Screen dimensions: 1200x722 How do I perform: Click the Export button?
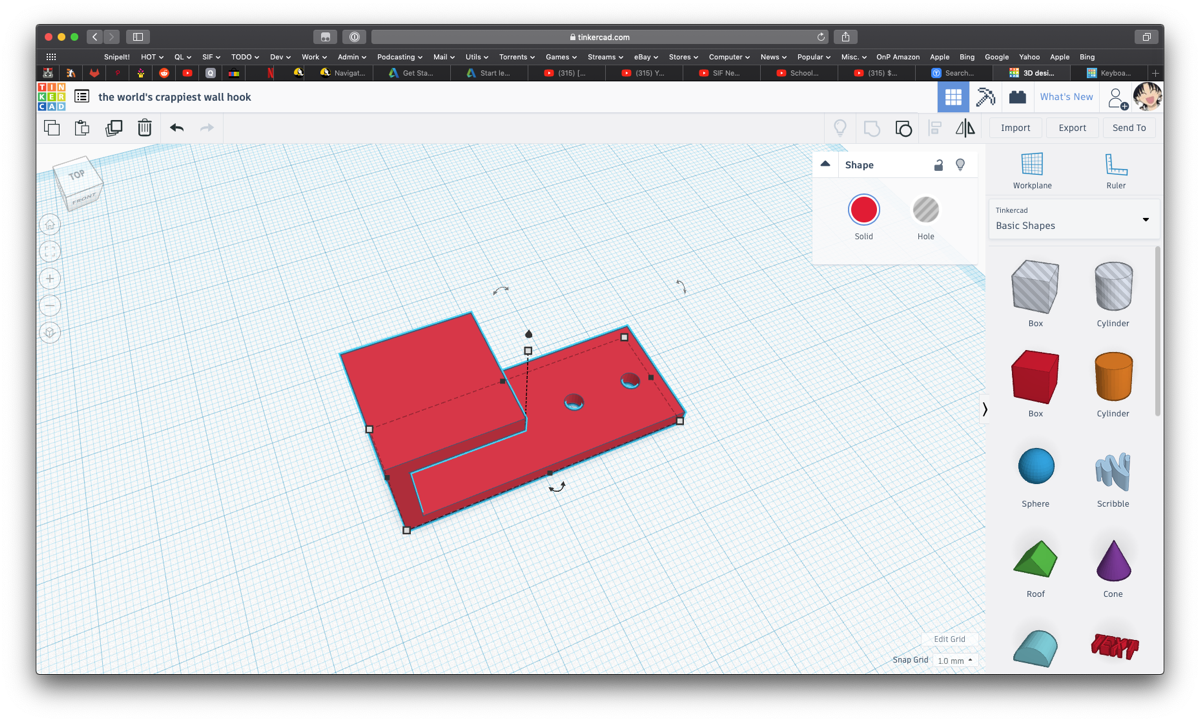[1072, 128]
